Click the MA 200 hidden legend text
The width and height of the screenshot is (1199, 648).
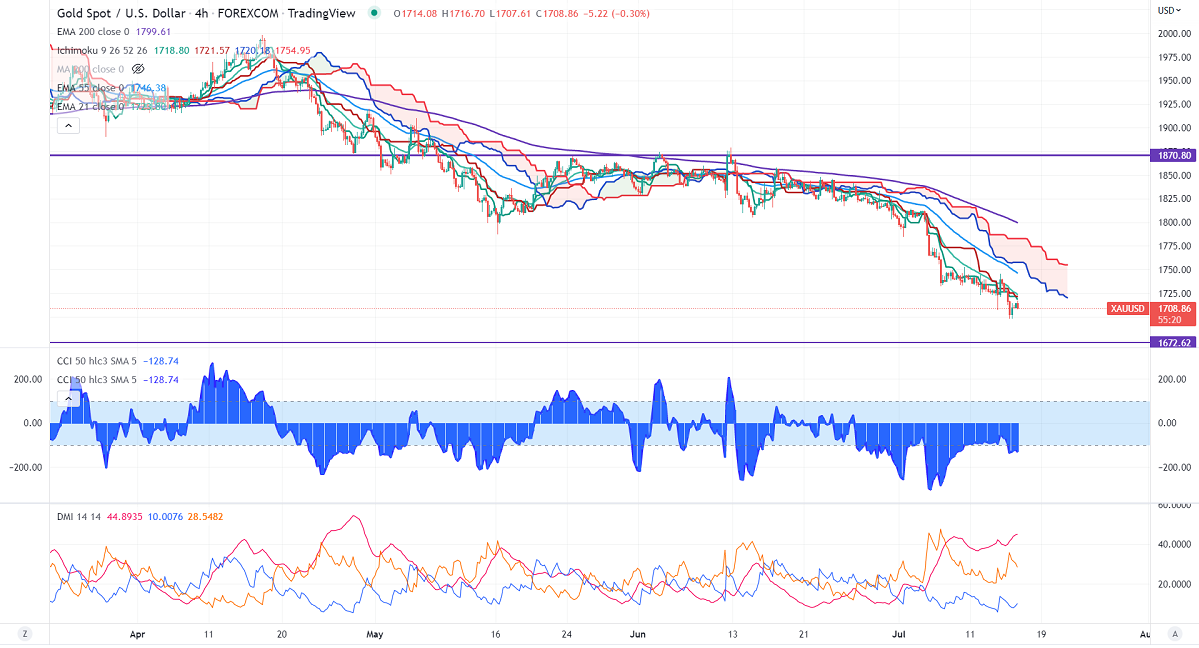click(88, 69)
